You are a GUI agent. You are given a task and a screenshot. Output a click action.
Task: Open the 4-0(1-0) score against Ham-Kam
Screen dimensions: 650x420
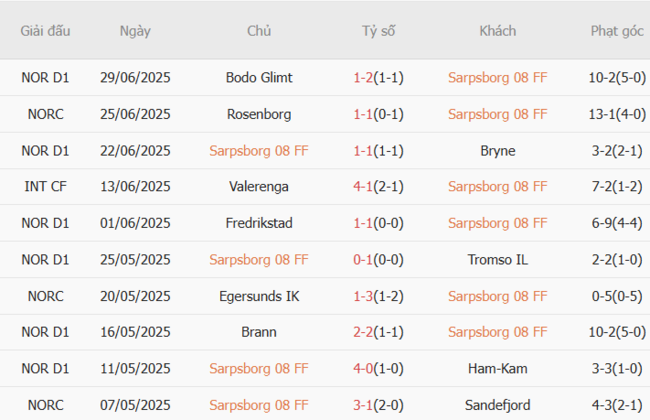click(378, 369)
